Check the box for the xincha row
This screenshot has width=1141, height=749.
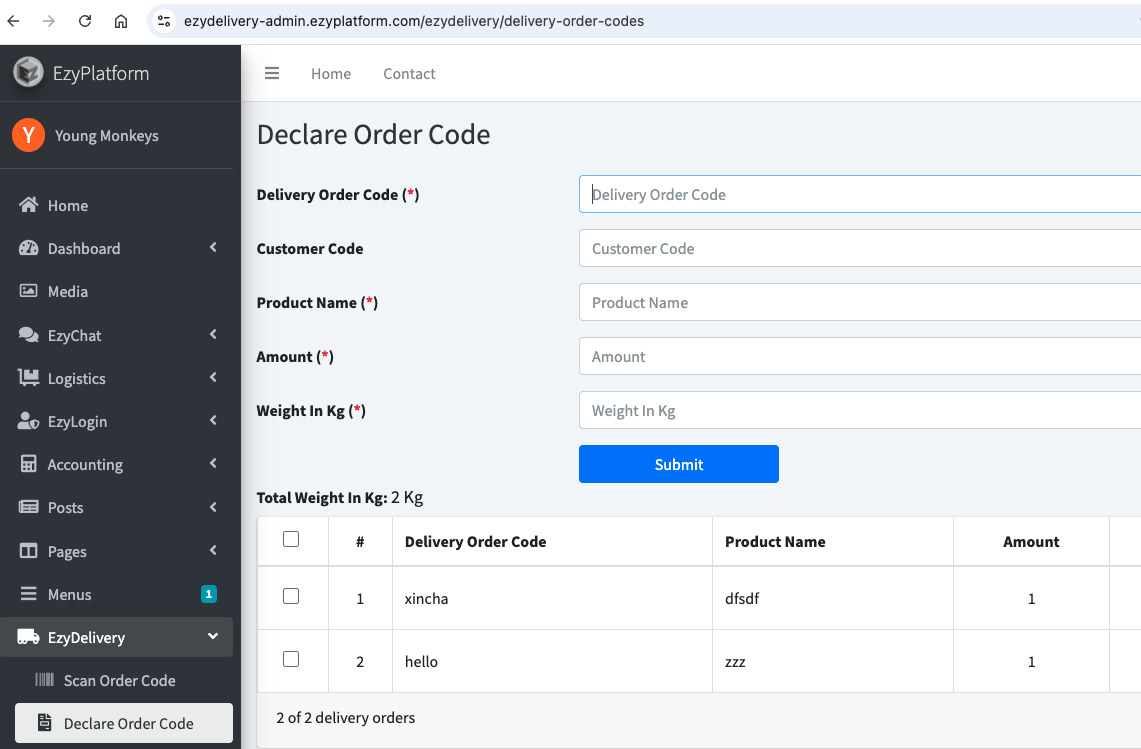pos(291,597)
